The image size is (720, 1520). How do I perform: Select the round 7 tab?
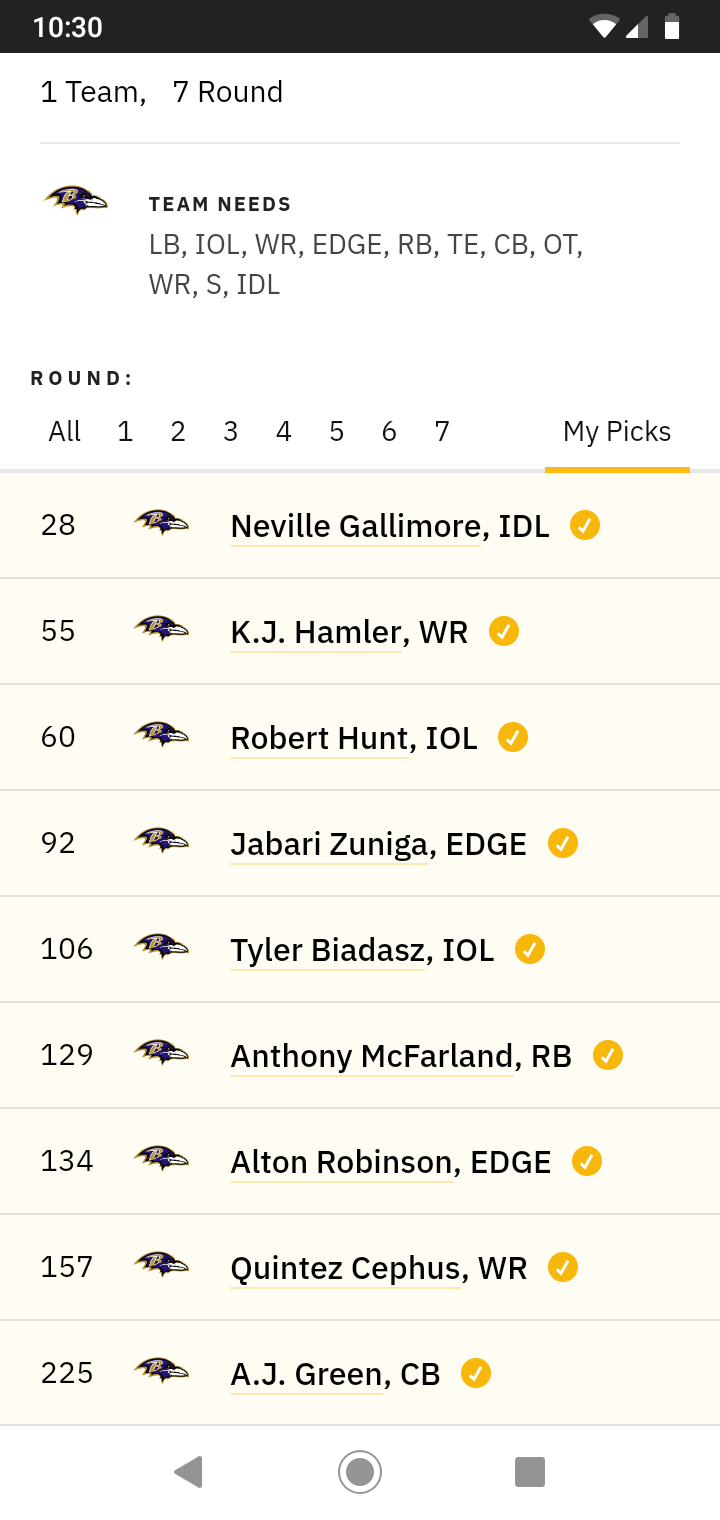point(442,431)
